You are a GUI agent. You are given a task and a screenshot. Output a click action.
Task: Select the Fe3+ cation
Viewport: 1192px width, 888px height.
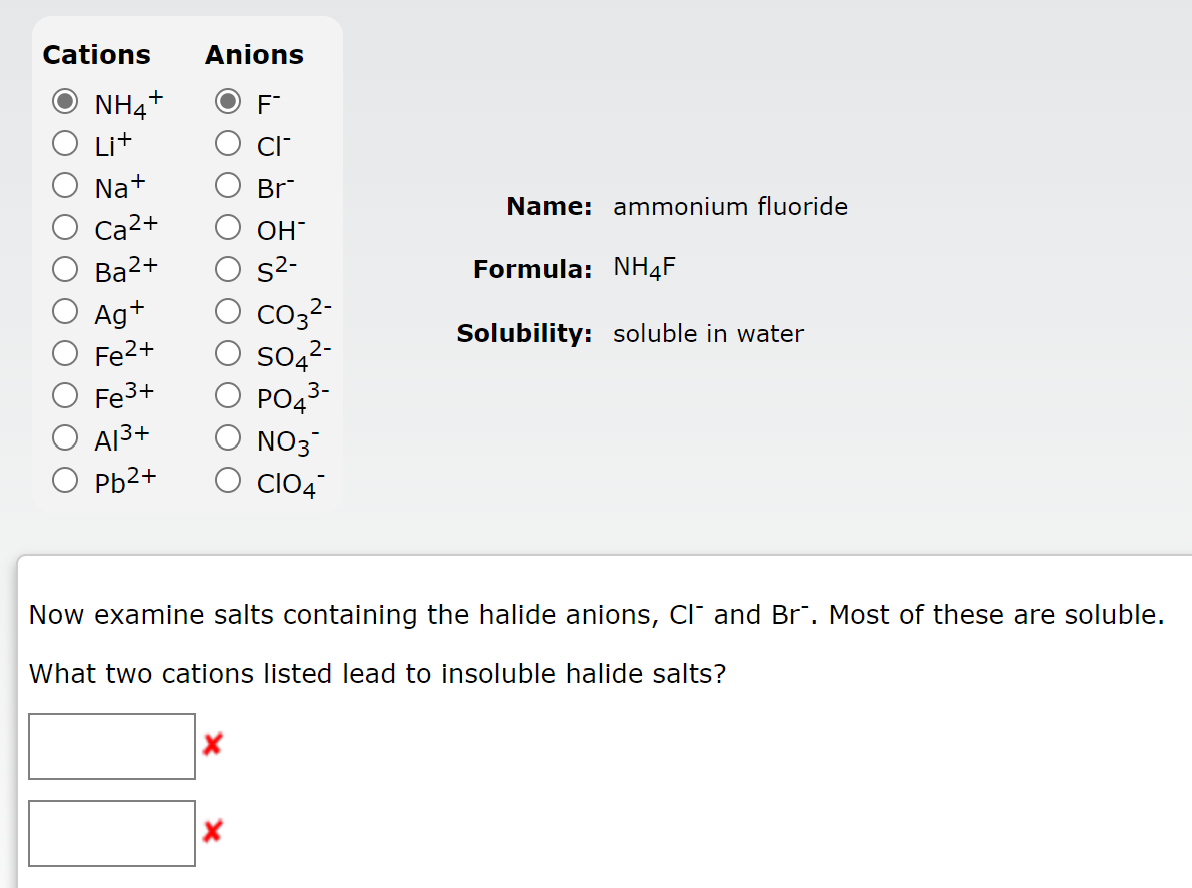pyautogui.click(x=64, y=395)
